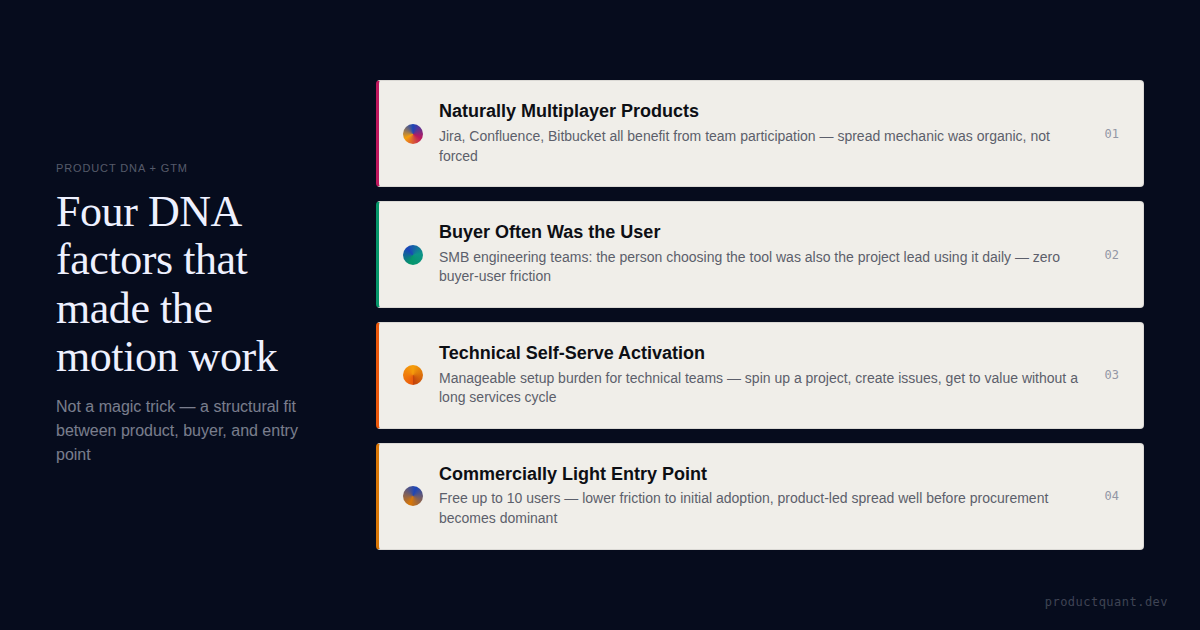Visit the productquant.dev link
The width and height of the screenshot is (1200, 630).
pos(1106,602)
